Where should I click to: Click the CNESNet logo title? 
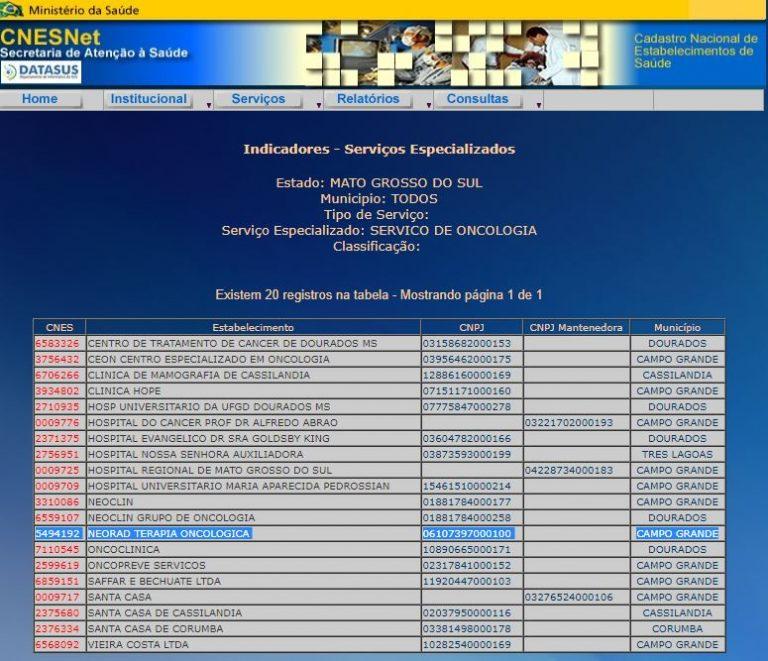37,36
